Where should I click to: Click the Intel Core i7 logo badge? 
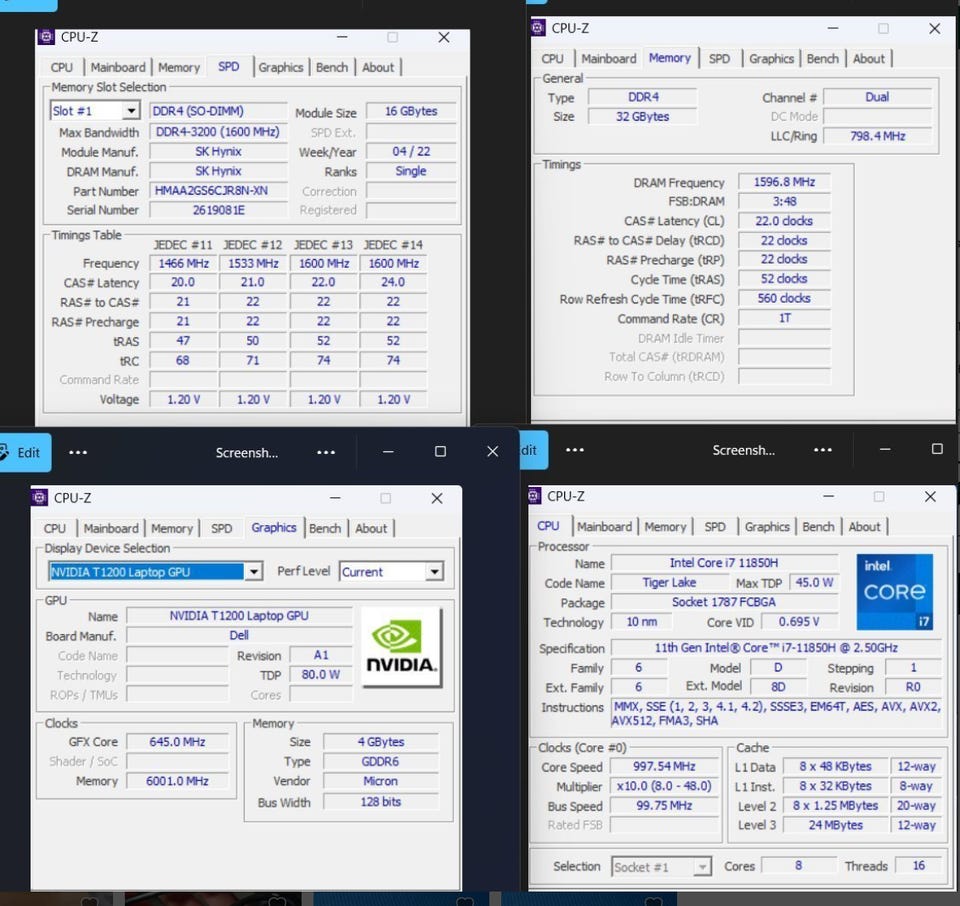tap(894, 591)
